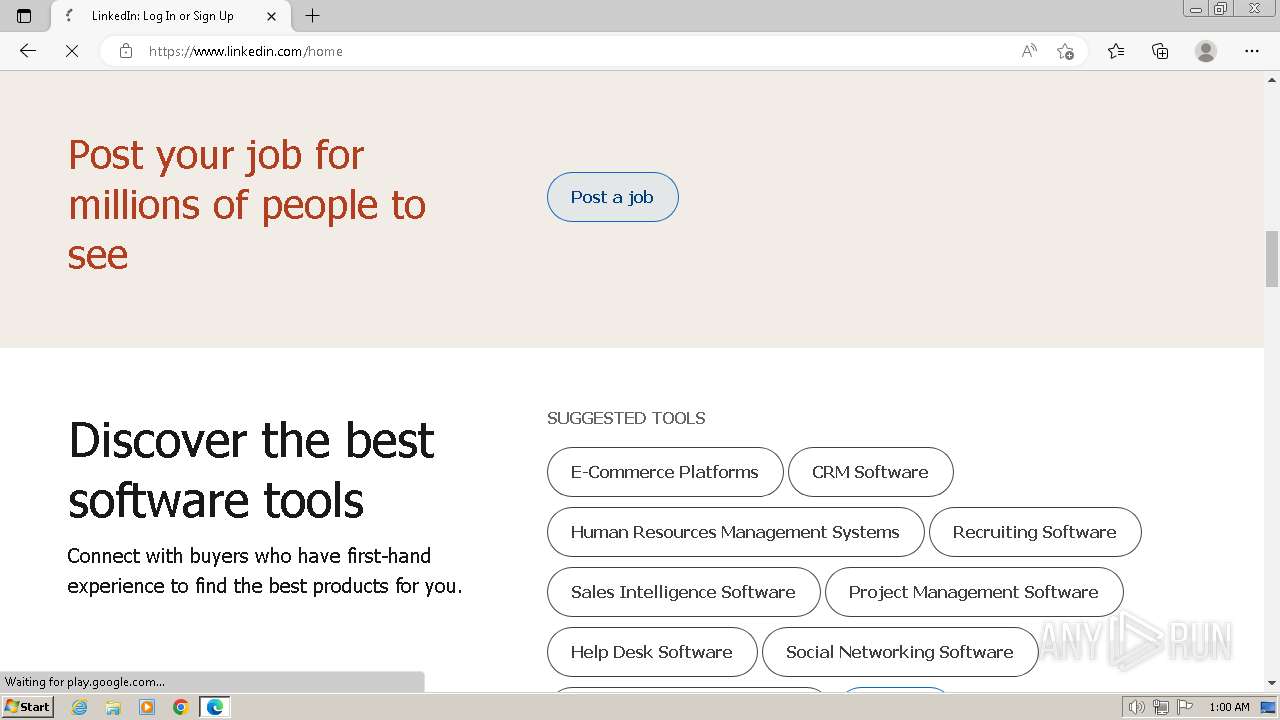Open Human Resources Management Systems
Image resolution: width=1280 pixels, height=720 pixels.
[x=735, y=532]
